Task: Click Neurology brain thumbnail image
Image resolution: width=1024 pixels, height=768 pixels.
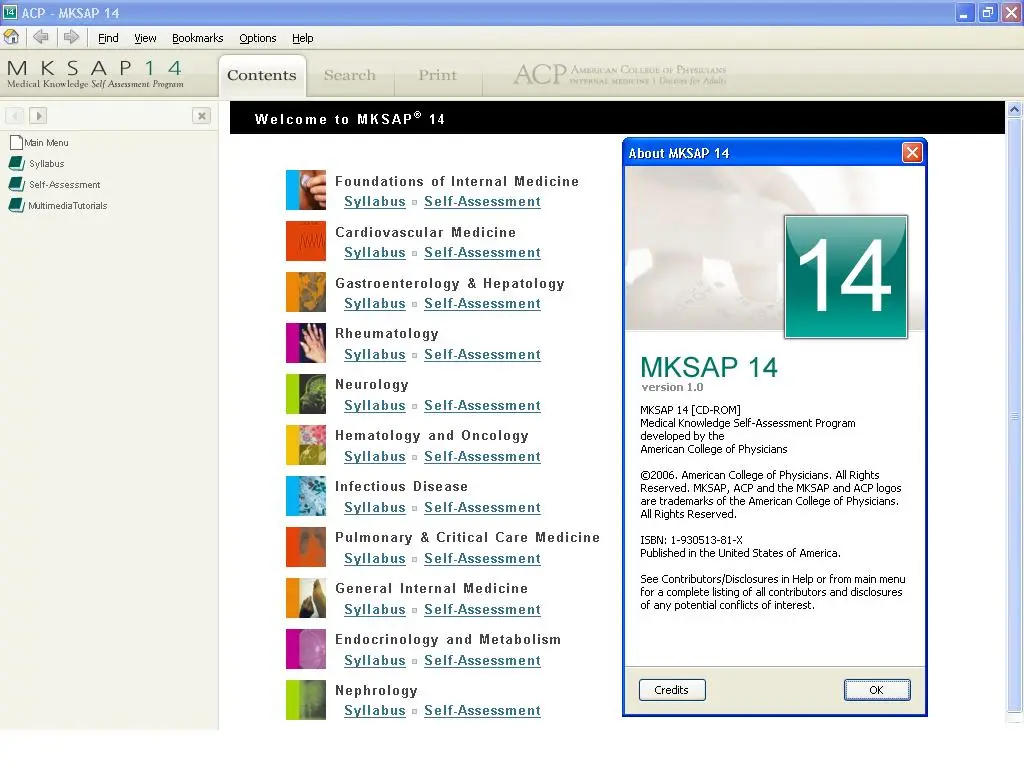Action: pyautogui.click(x=306, y=394)
